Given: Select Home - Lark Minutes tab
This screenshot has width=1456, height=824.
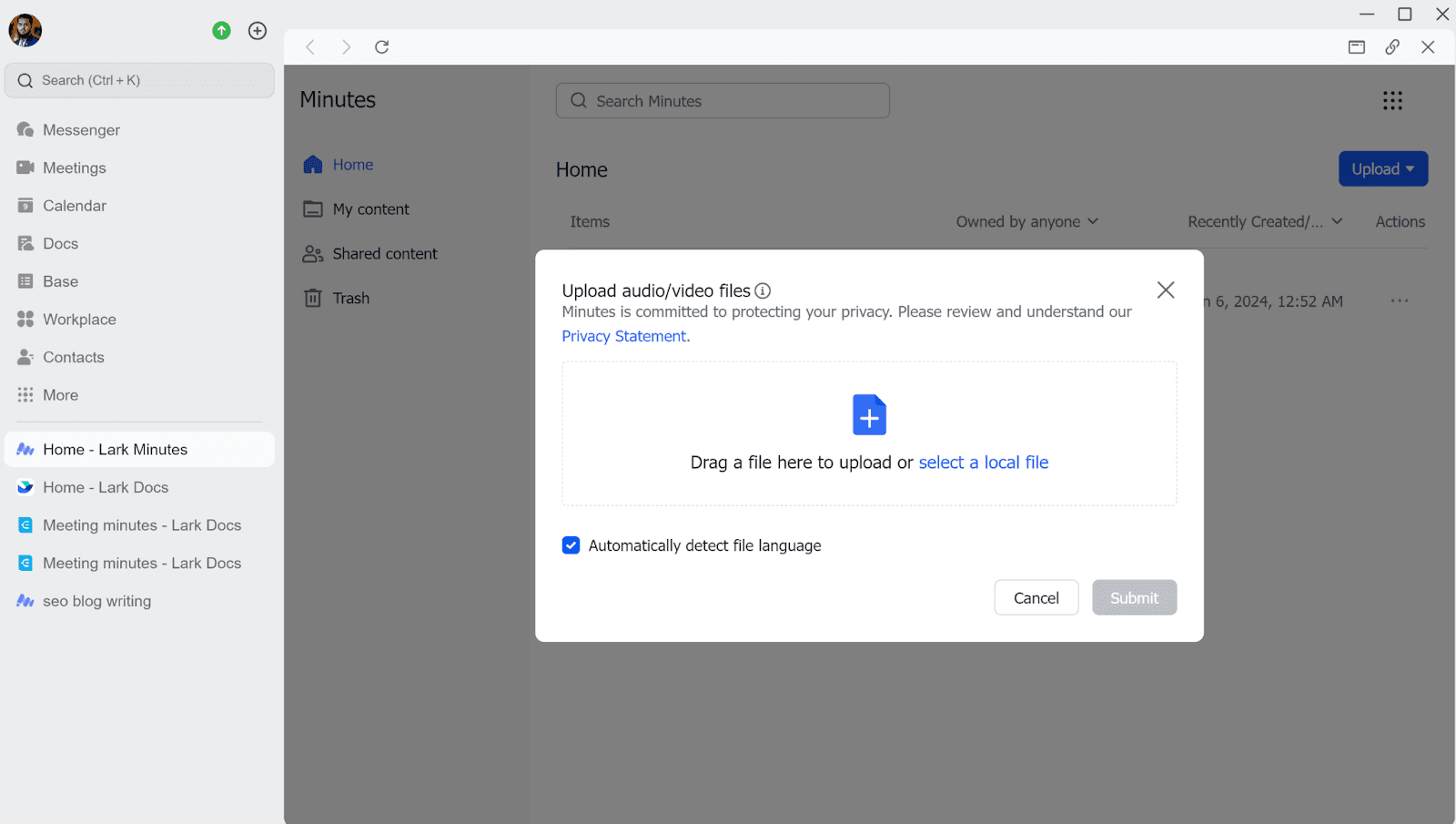Looking at the screenshot, I should (x=139, y=450).
